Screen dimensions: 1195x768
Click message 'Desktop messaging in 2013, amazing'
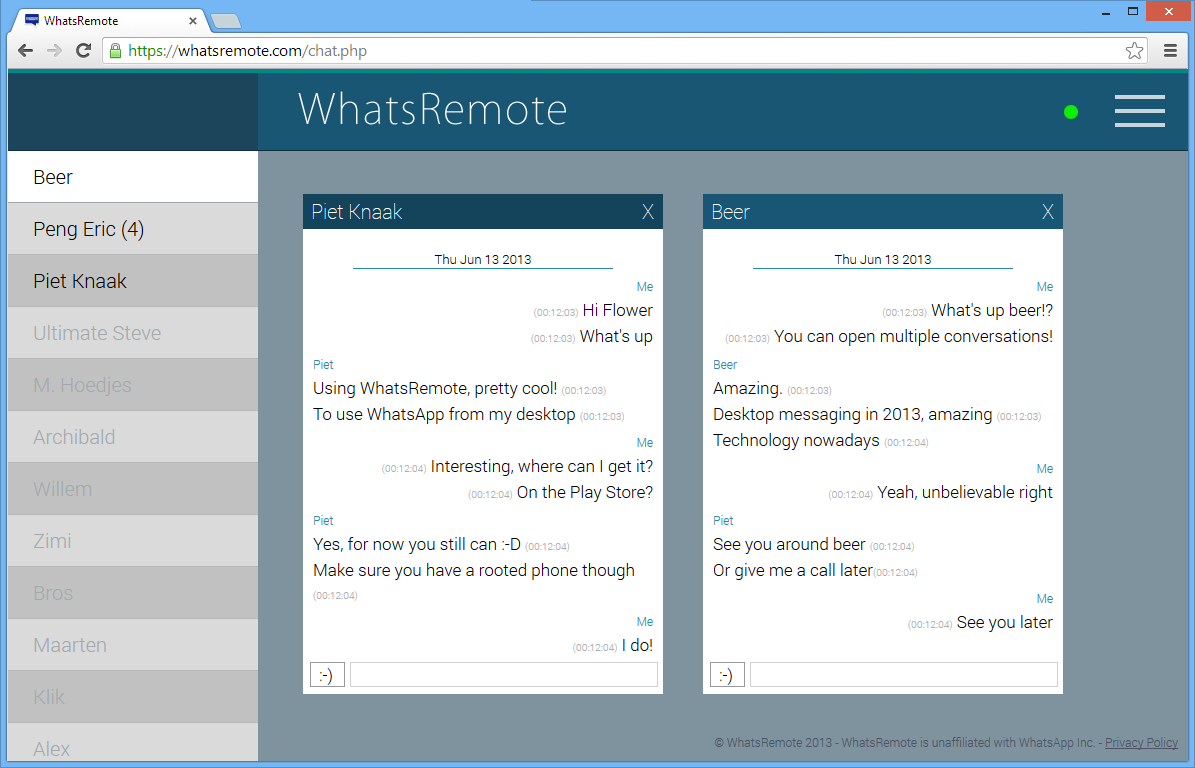853,414
